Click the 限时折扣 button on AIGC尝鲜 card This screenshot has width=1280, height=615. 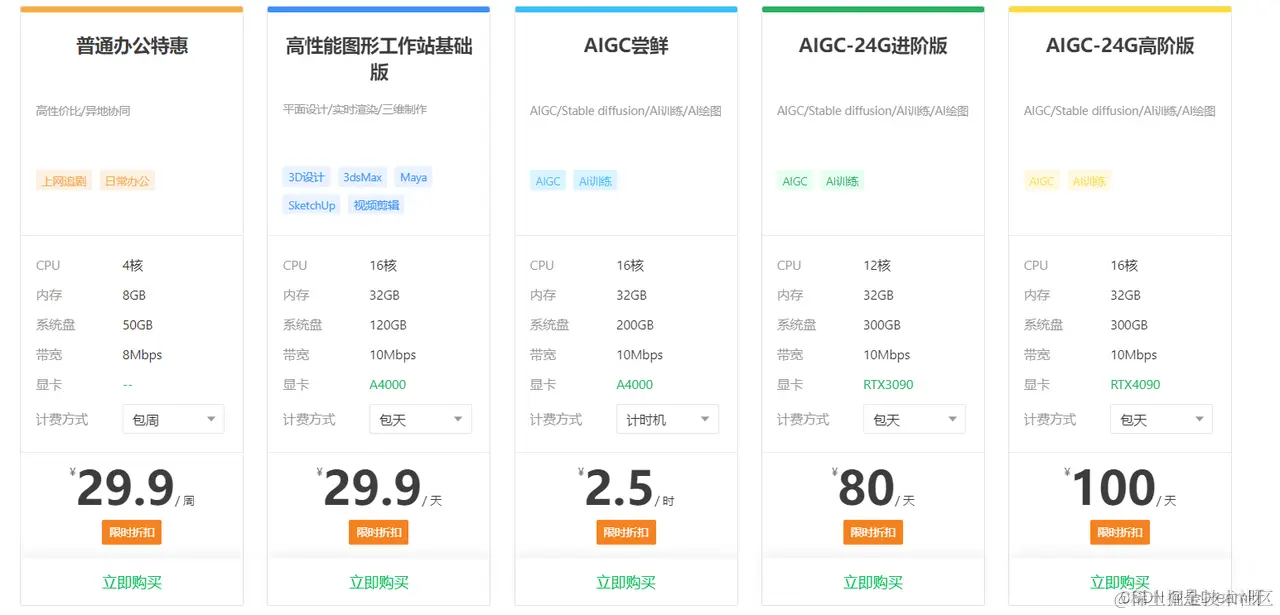(x=625, y=532)
